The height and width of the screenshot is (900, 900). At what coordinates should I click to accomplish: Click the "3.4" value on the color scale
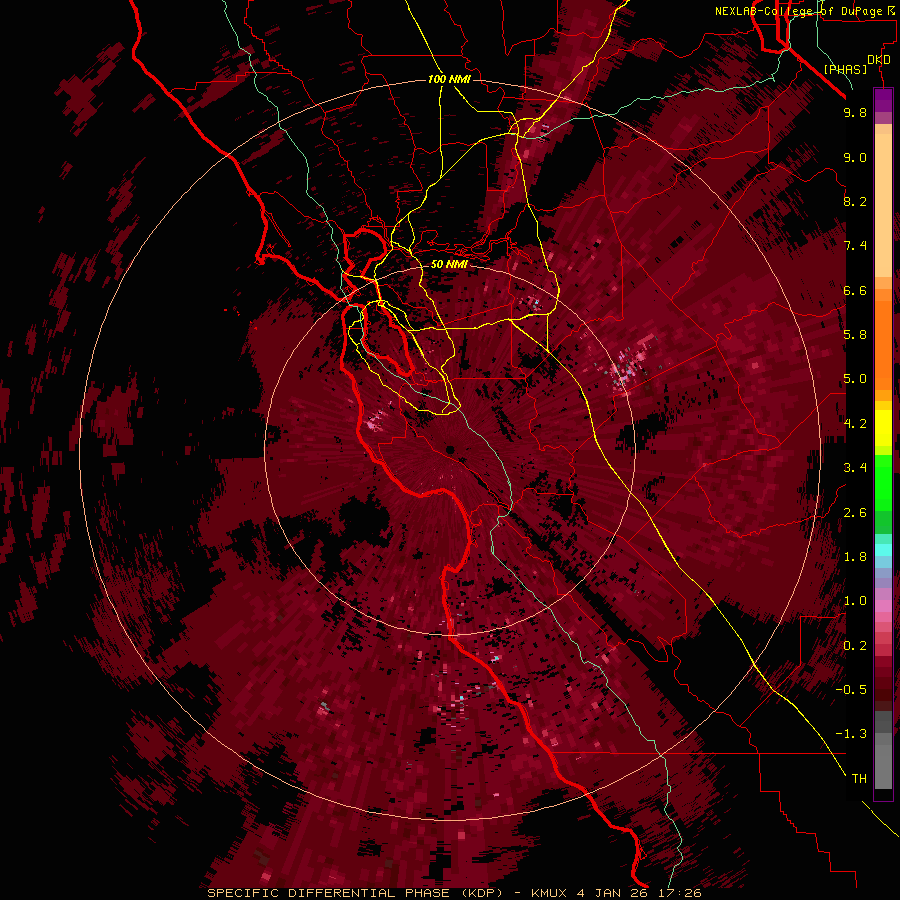(855, 468)
